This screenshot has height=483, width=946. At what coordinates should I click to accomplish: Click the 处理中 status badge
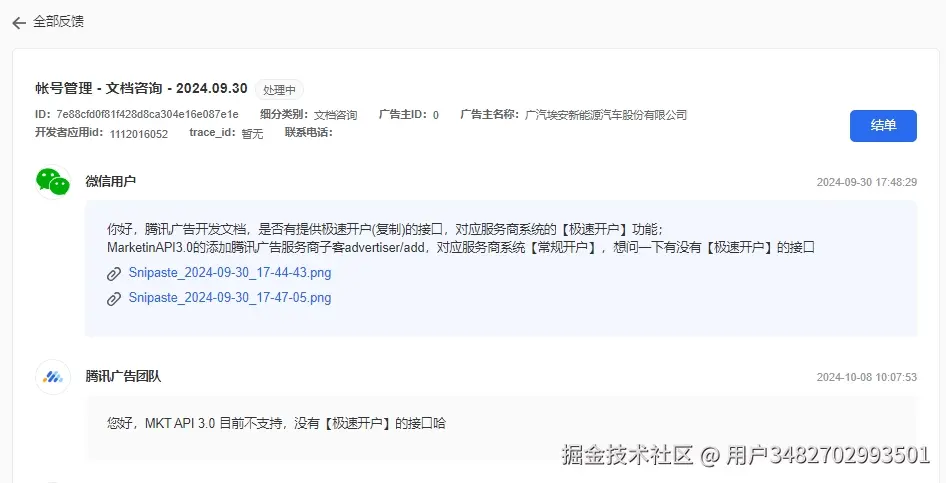(x=279, y=90)
